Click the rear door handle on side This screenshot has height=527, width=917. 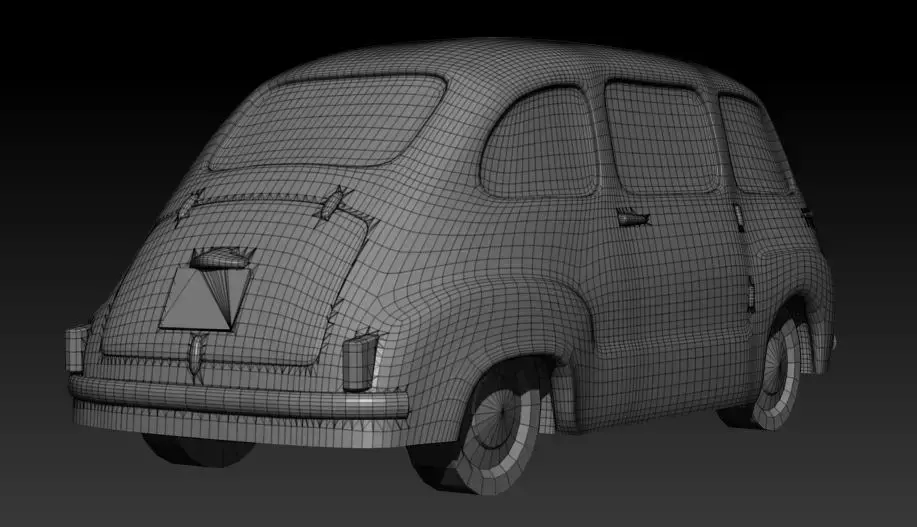[x=633, y=218]
